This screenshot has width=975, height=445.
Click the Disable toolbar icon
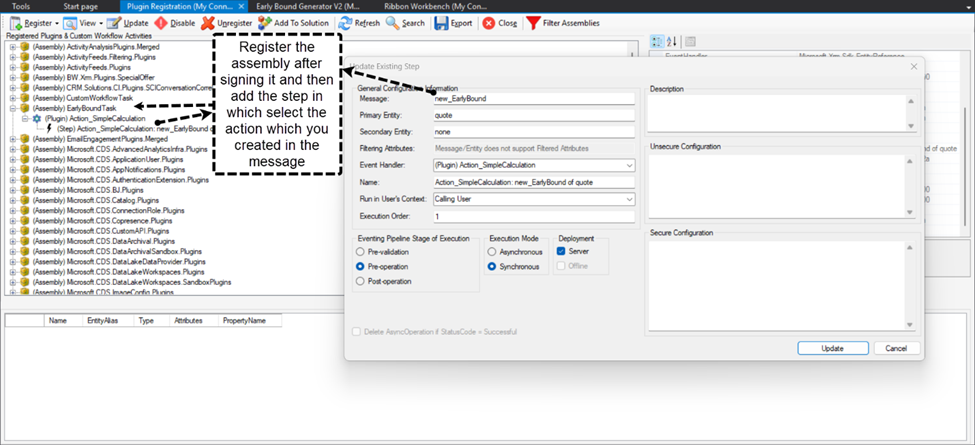click(x=160, y=23)
